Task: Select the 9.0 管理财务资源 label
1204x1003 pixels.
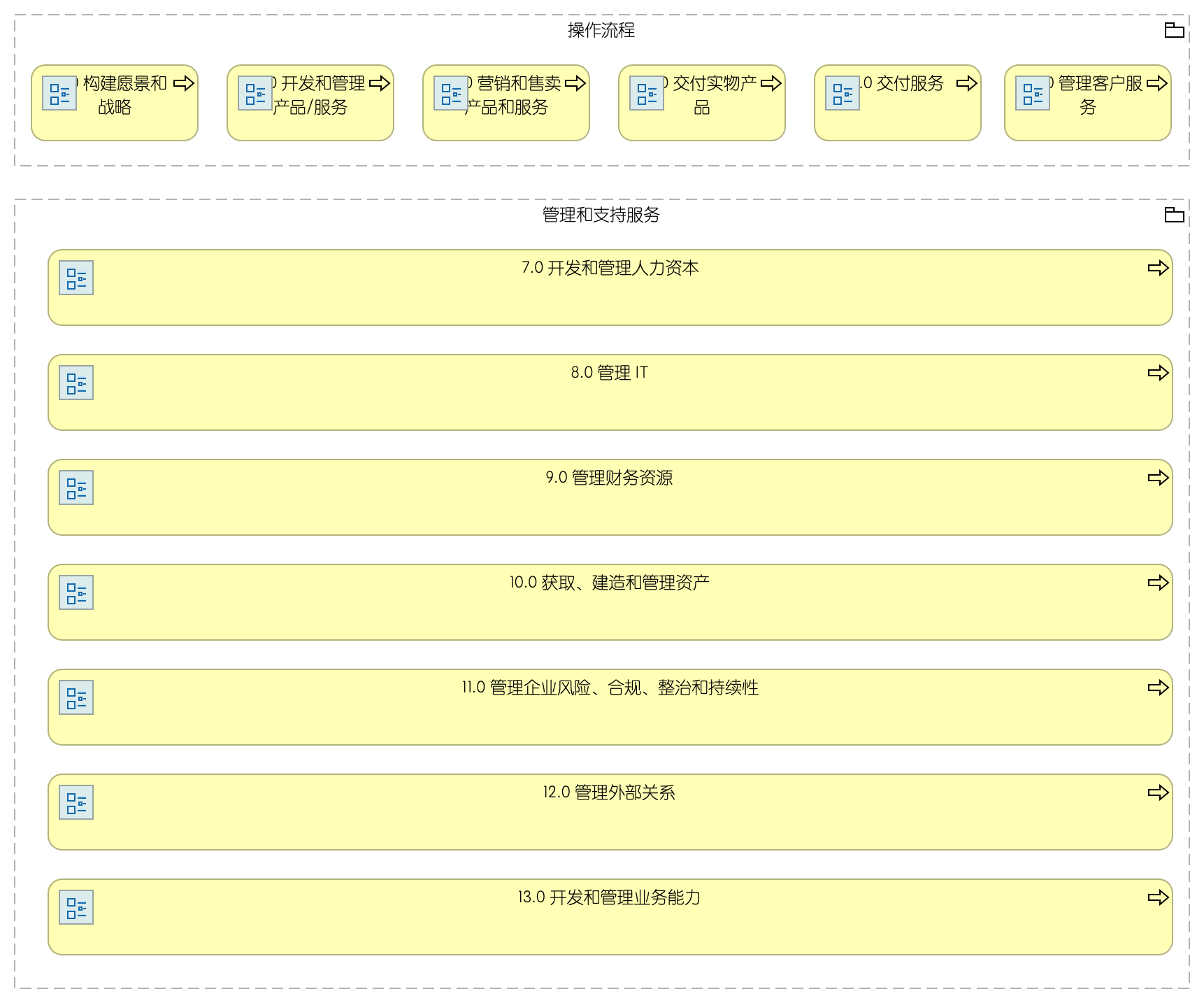Action: (610, 478)
